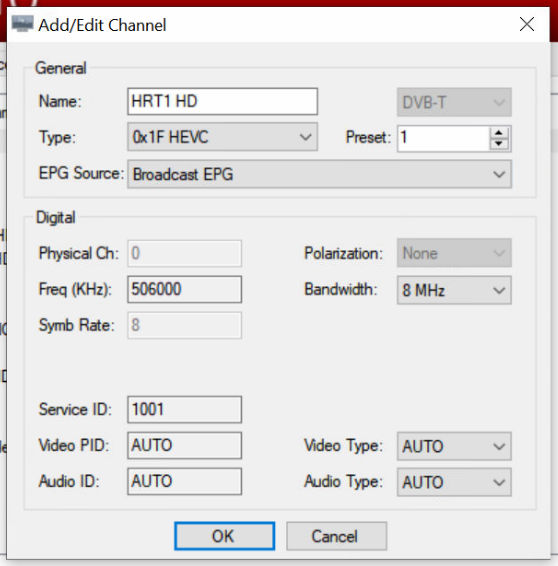This screenshot has width=558, height=566.
Task: Open the Video Type dropdown
Action: (x=454, y=446)
